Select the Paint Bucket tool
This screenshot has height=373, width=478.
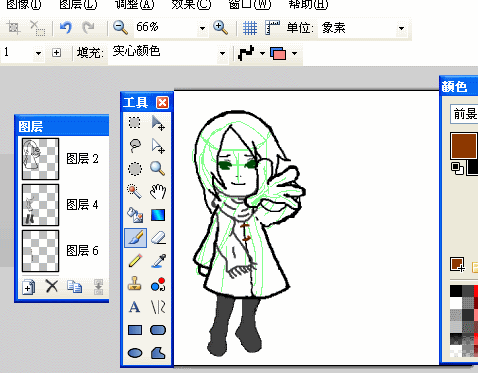coord(135,215)
